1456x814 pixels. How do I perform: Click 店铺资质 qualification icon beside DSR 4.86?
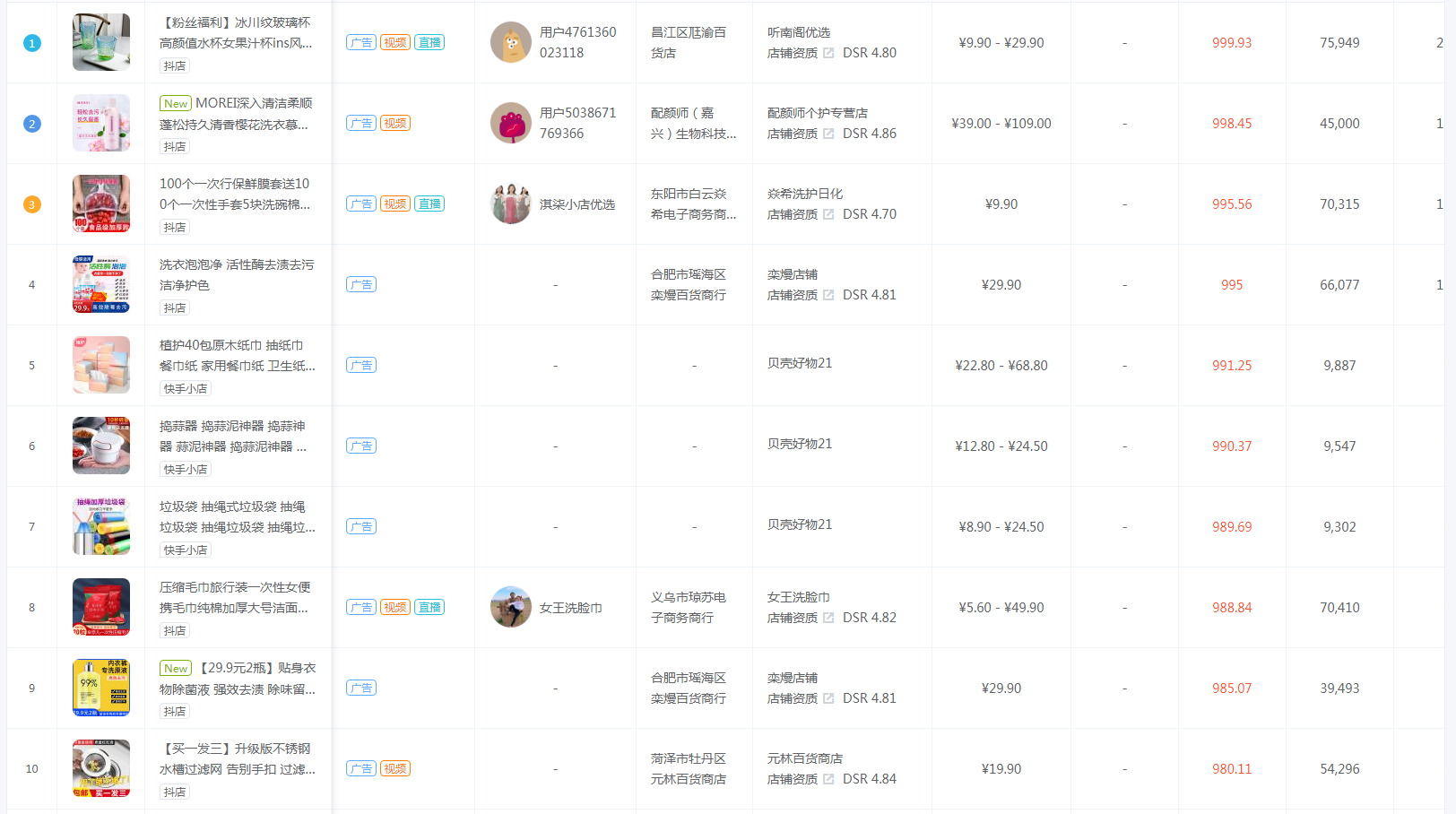(x=829, y=134)
